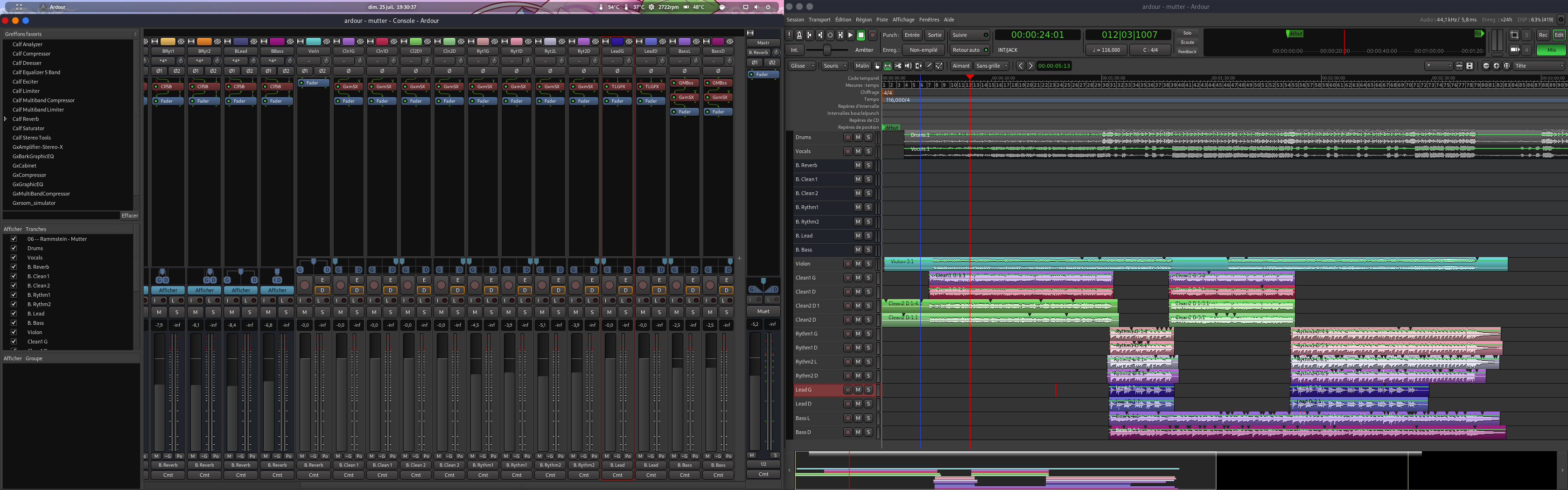Screen dimensions: 1568x490
Task: Open the Glisse edit mode dropdown
Action: tap(802, 66)
